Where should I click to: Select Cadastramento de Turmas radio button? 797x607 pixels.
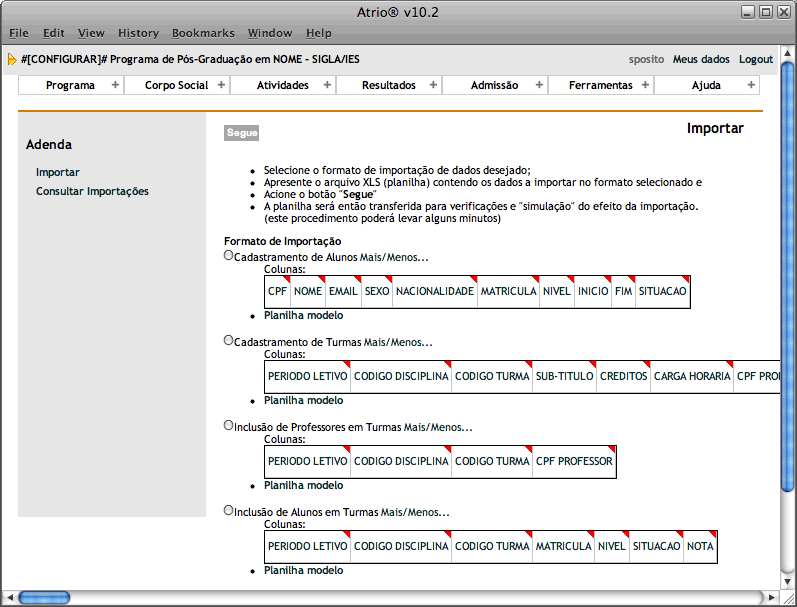(x=229, y=340)
